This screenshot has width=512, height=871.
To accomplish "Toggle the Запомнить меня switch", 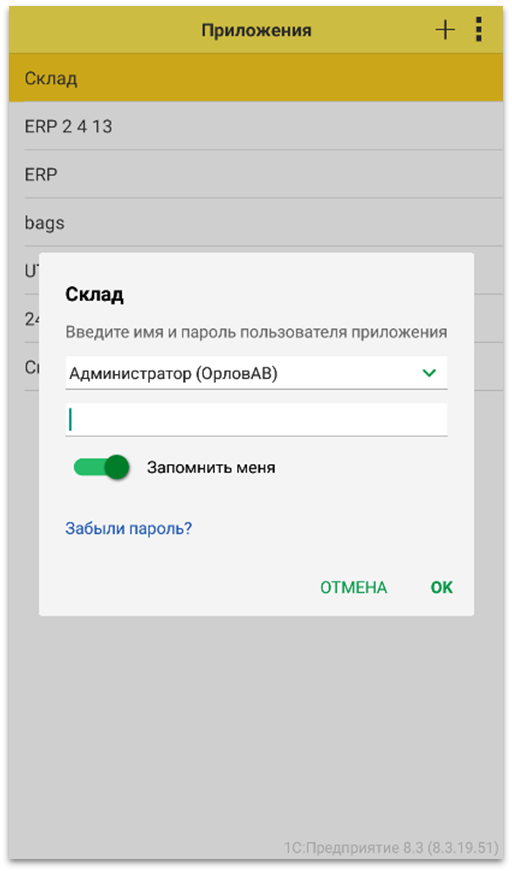I will pos(102,467).
